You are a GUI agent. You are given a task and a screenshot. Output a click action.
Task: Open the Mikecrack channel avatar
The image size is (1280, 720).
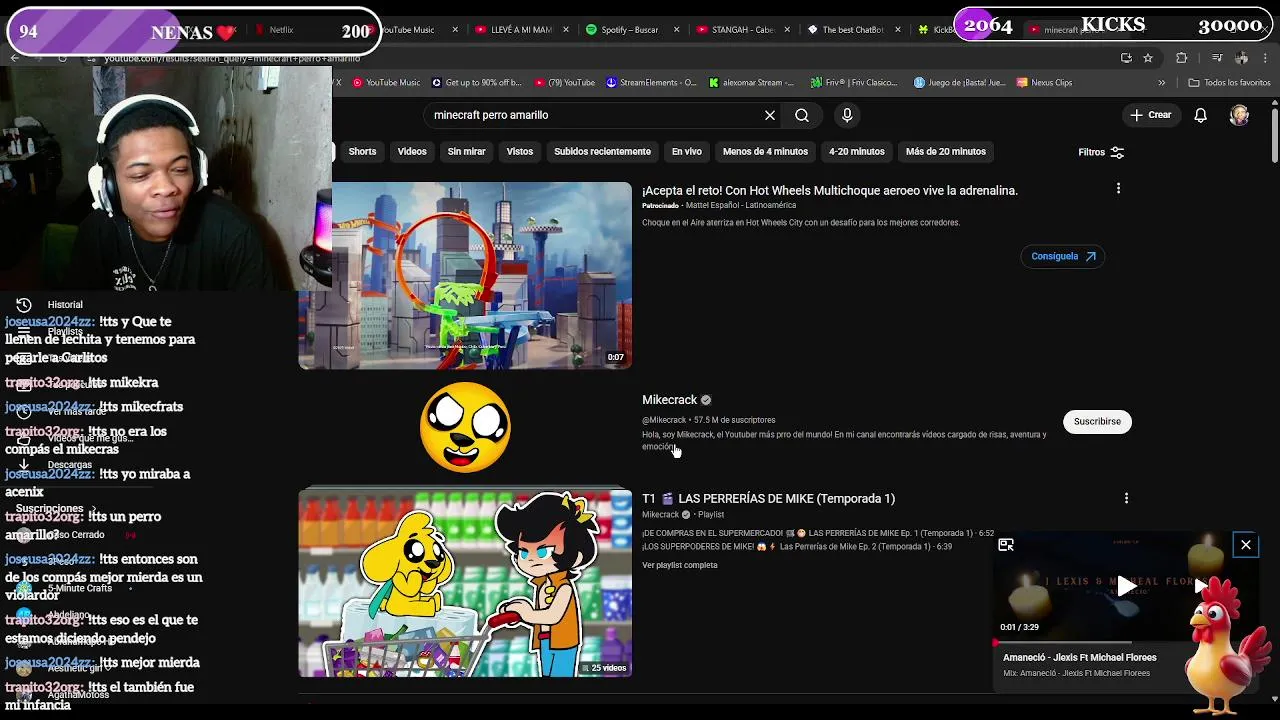[x=465, y=427]
